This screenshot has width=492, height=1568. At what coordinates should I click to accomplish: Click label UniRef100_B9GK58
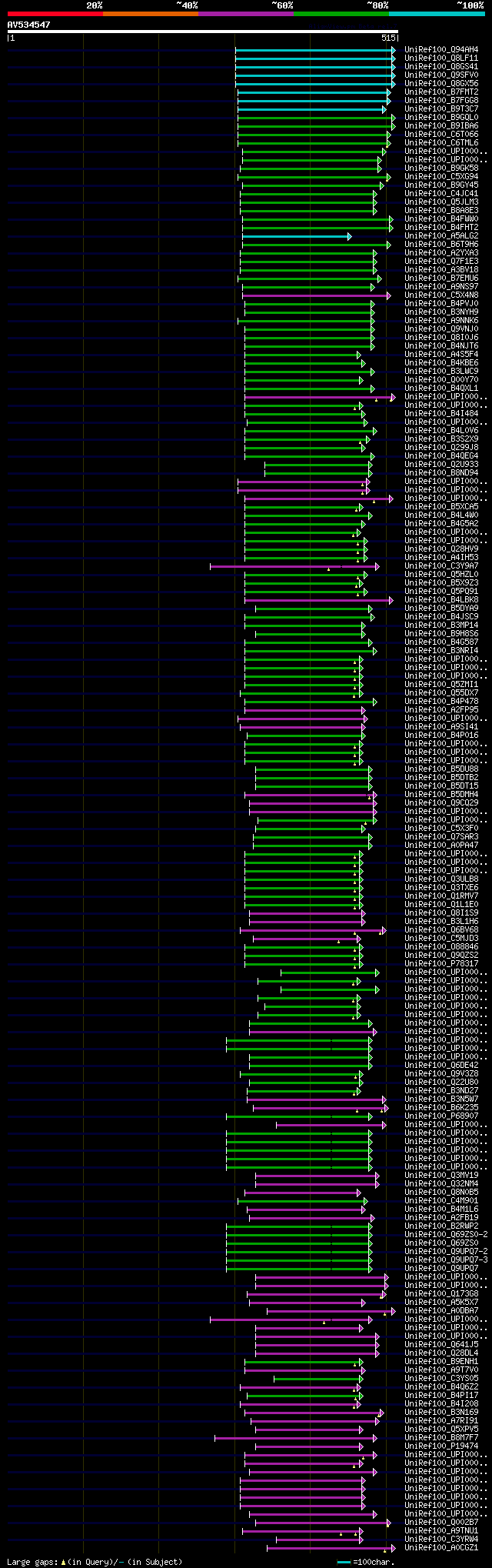pos(441,168)
